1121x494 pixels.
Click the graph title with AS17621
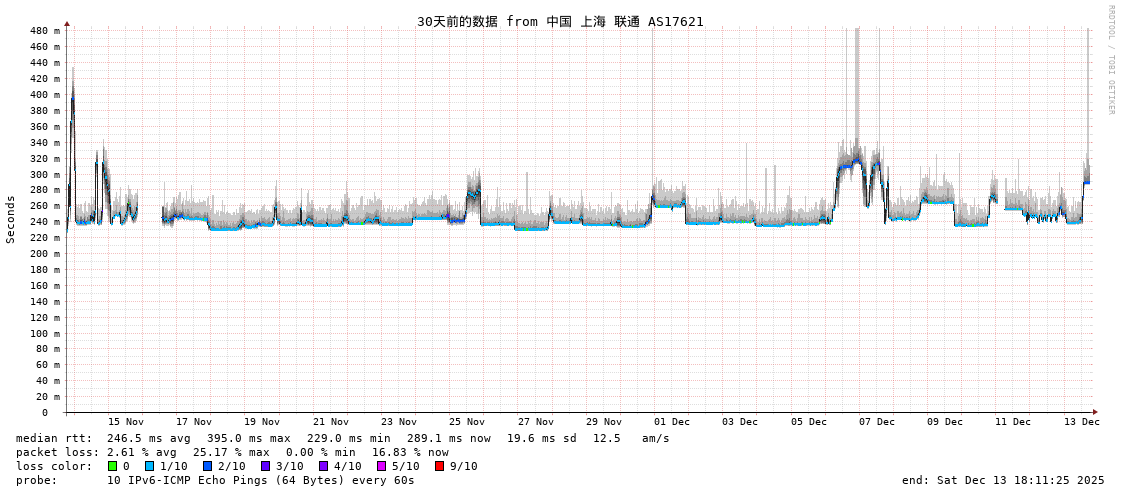pos(560,21)
